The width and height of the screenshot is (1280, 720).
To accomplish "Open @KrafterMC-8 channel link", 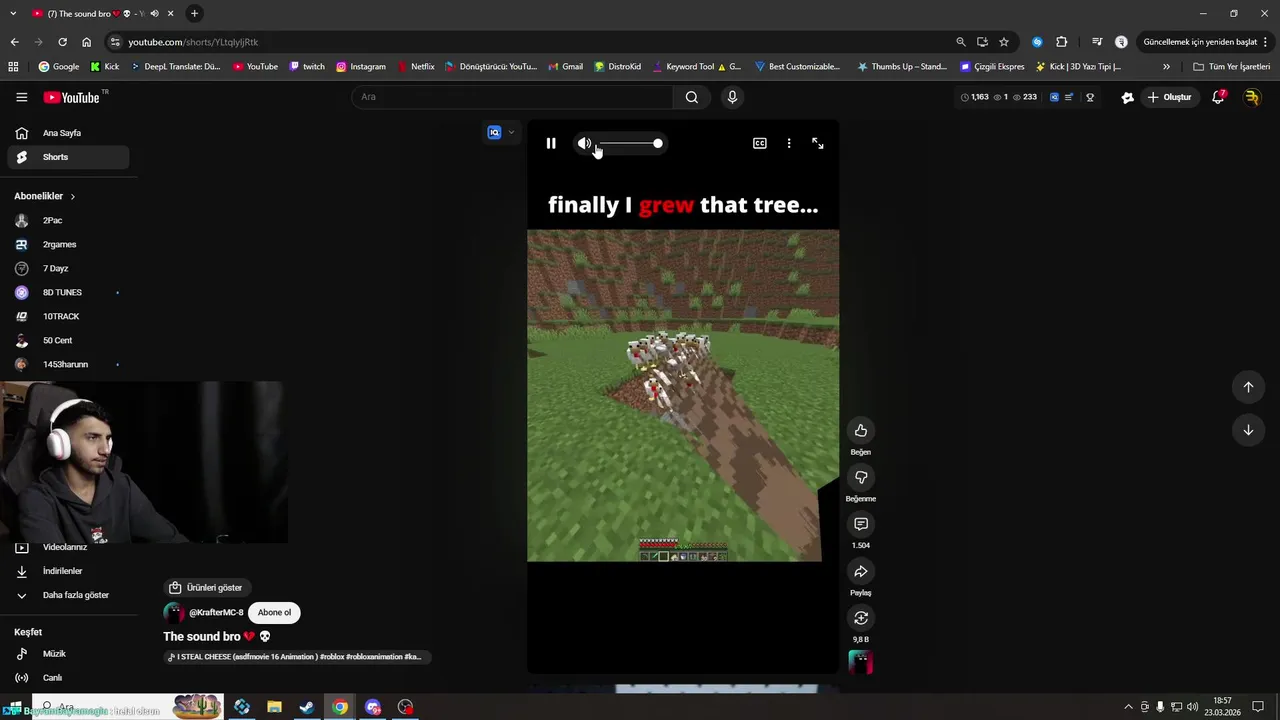I will click(x=216, y=613).
